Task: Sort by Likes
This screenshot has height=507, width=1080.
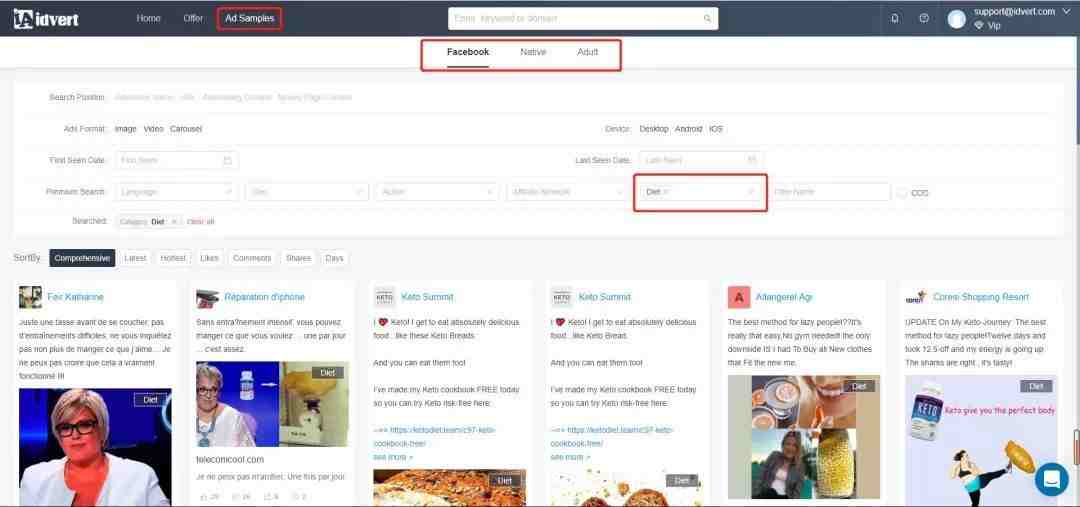Action: click(209, 258)
